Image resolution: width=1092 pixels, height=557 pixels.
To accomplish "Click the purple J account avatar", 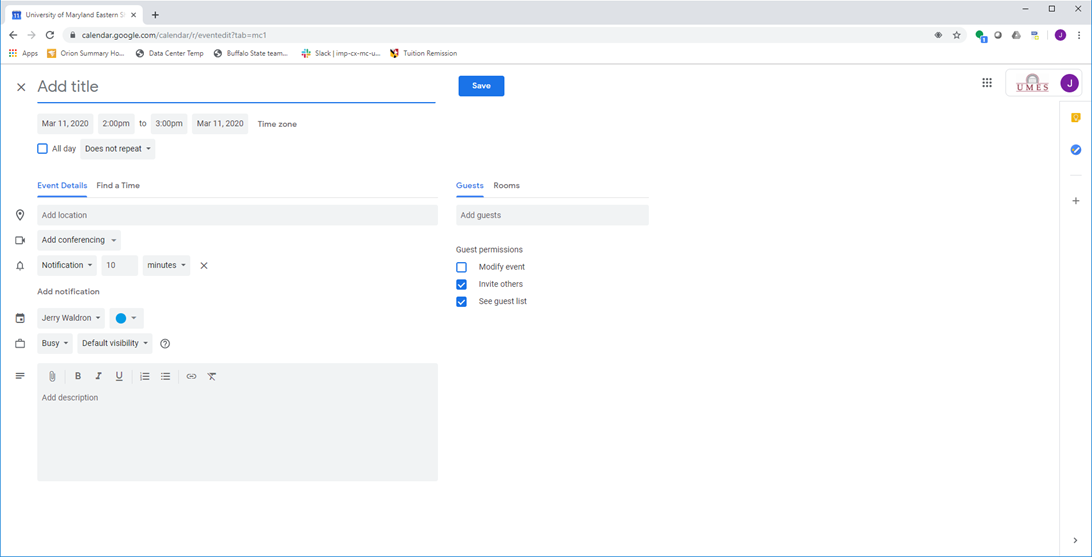I will click(1069, 84).
